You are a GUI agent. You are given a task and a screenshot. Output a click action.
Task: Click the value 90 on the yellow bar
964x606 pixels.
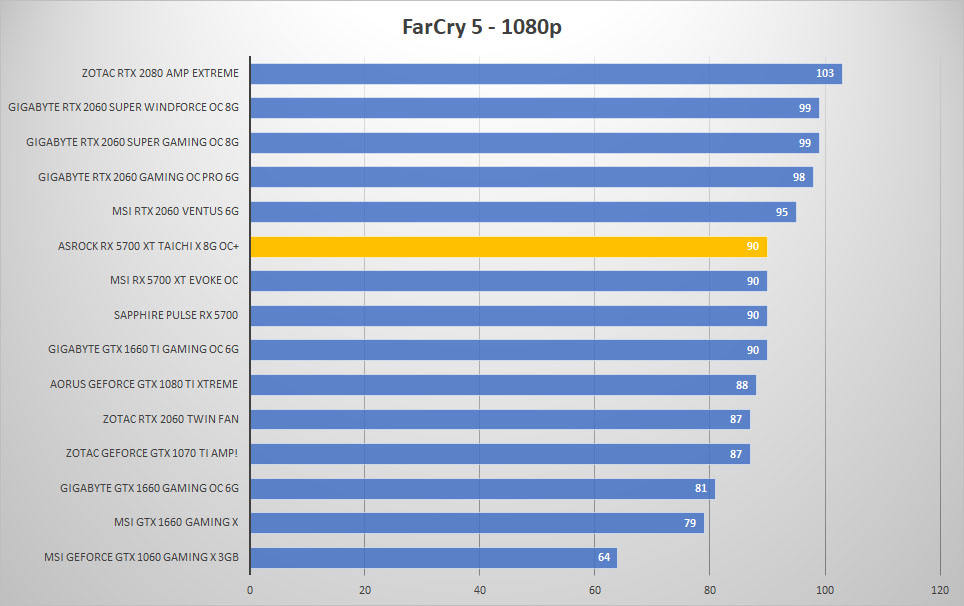(x=753, y=246)
